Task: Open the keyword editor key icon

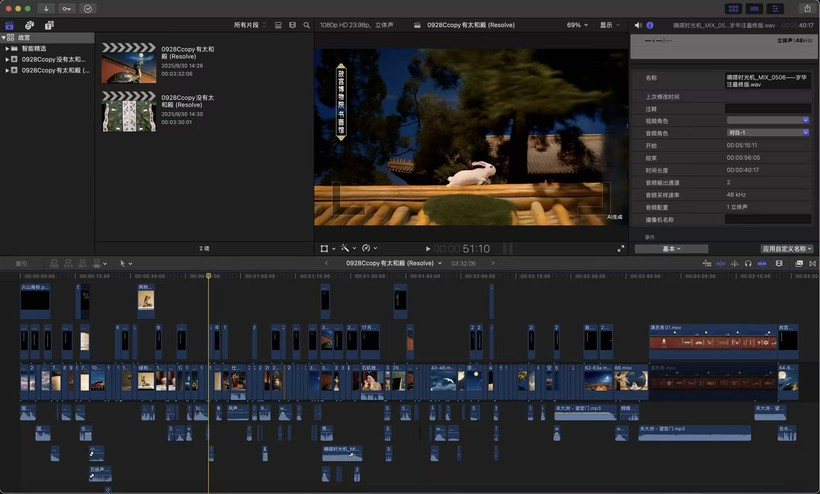Action: 67,8
